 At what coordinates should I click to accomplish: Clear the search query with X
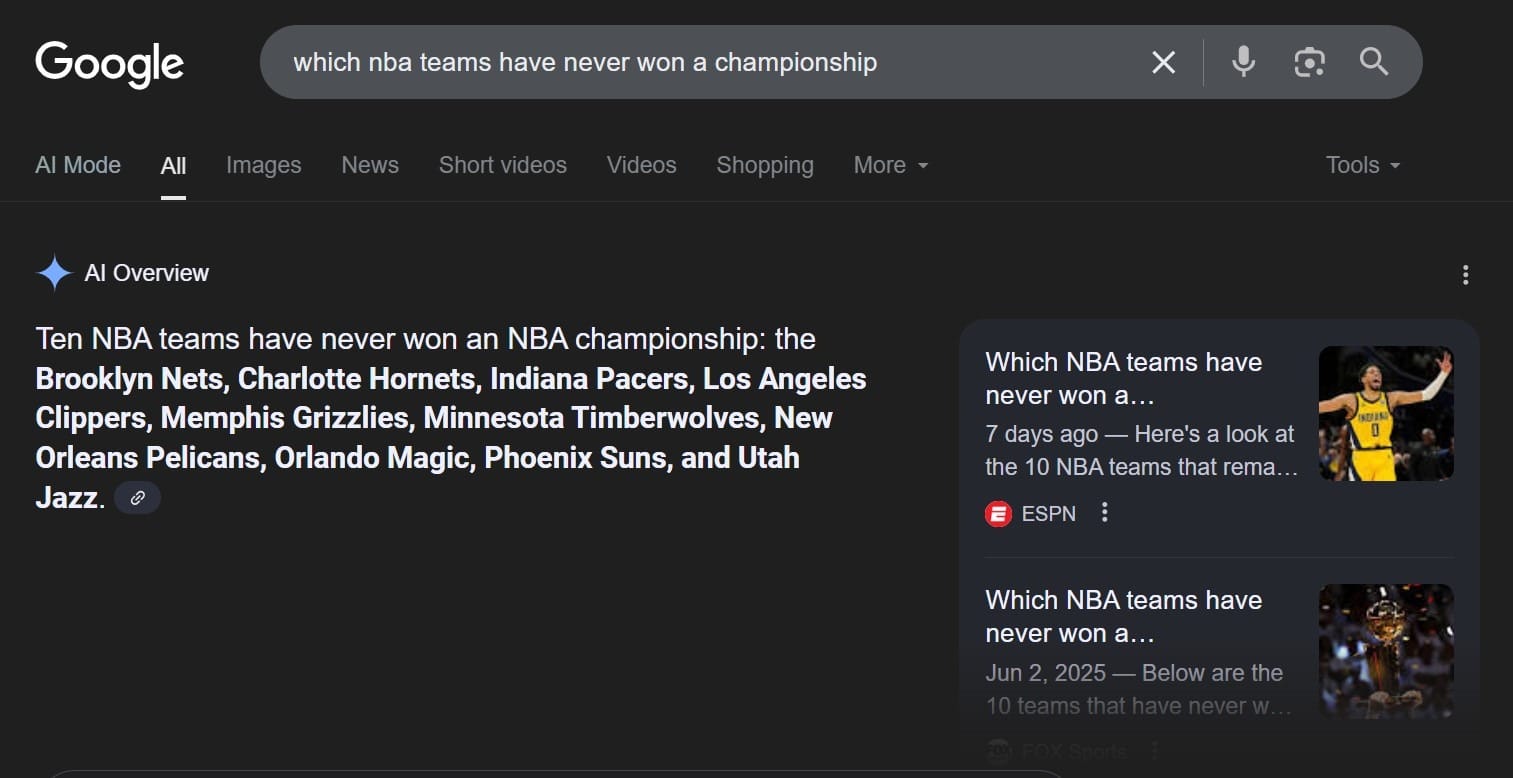pyautogui.click(x=1163, y=63)
